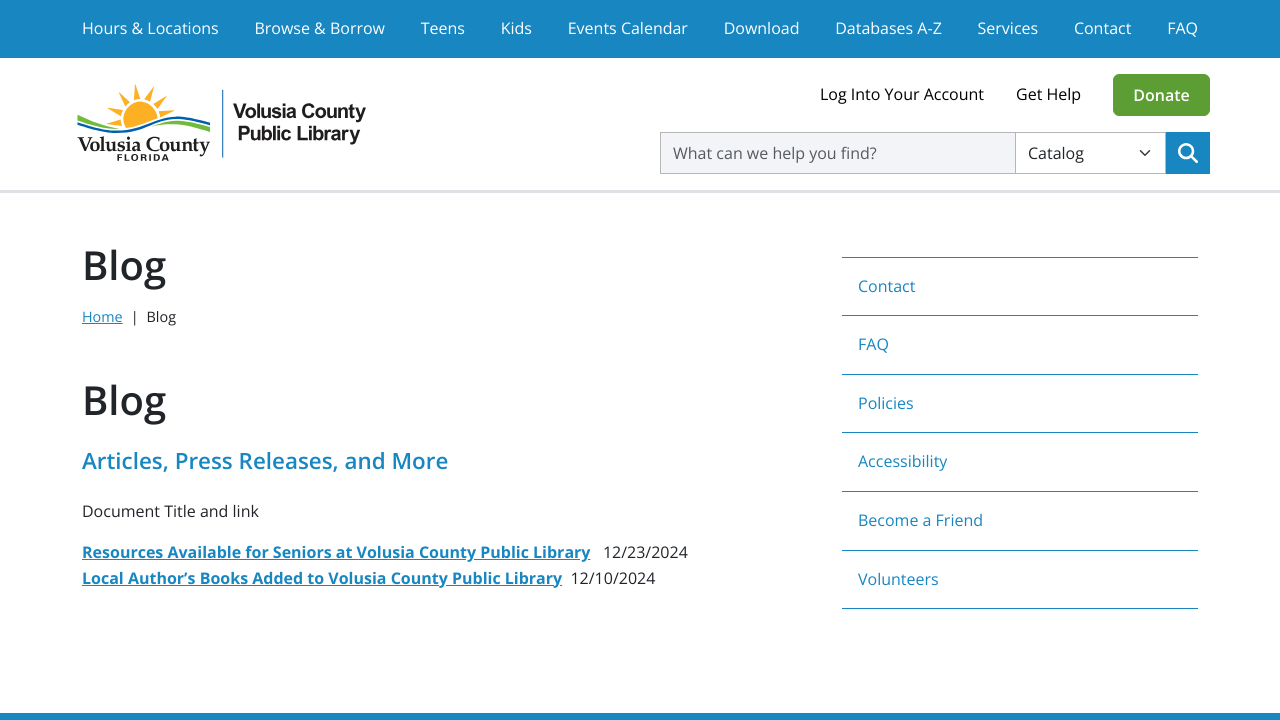
Task: Expand the search type selector chevron
Action: tap(1144, 153)
